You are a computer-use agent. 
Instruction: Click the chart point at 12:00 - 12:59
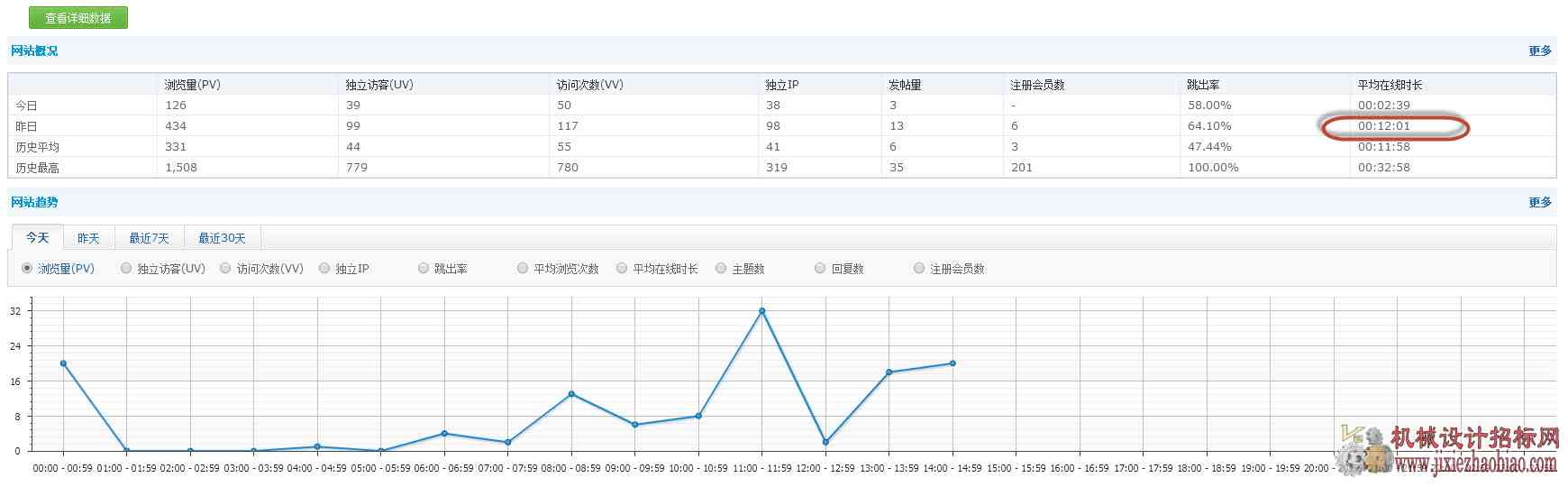point(825,442)
